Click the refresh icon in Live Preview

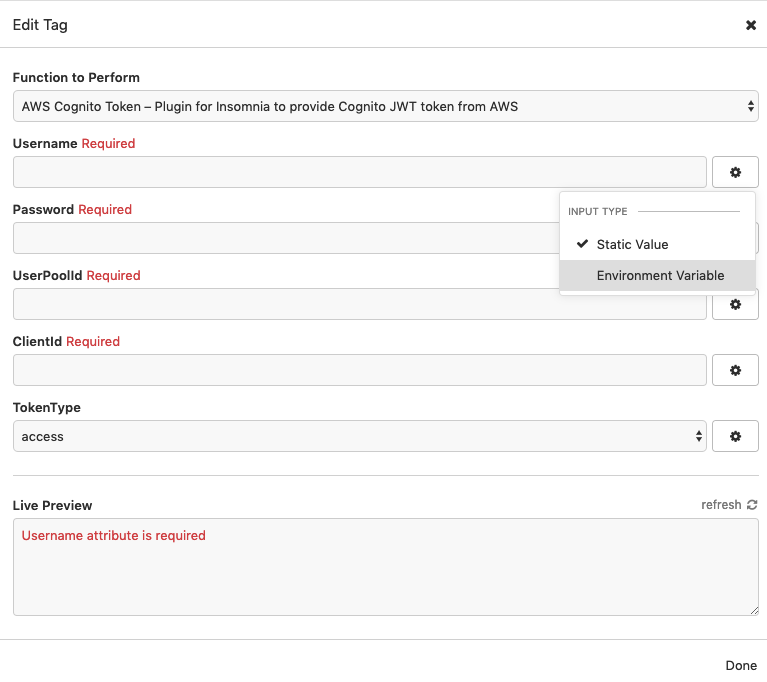752,505
